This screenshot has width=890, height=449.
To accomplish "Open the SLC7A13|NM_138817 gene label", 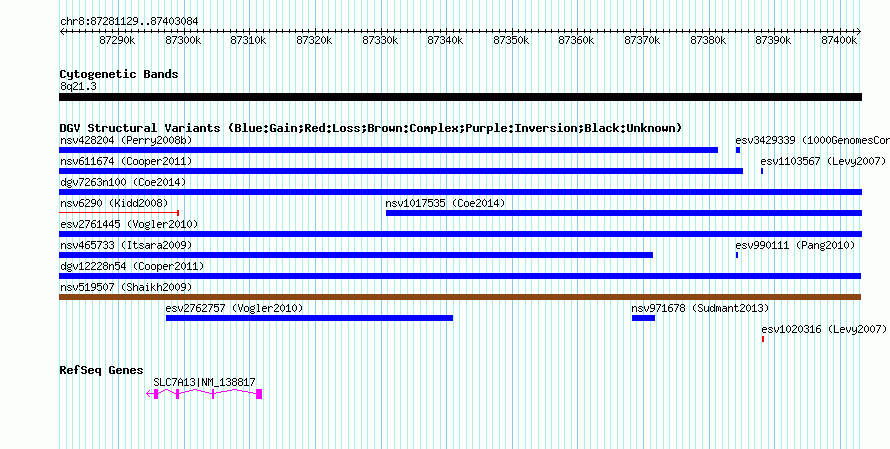I will (204, 383).
